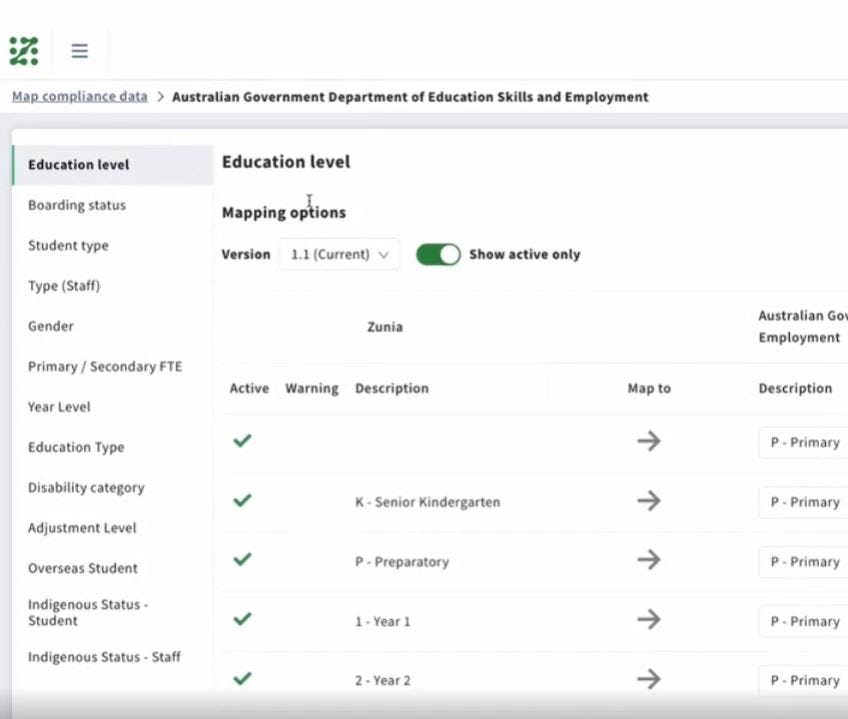Screen dimensions: 848x719
Task: Click the map arrow in the topmost mapping row
Action: (648, 441)
